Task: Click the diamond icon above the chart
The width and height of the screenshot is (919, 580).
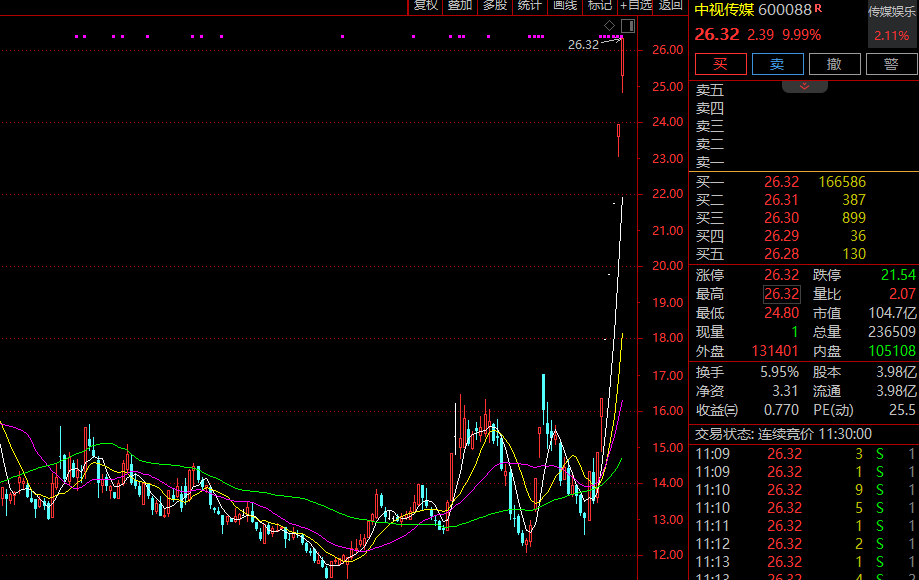Action: click(x=610, y=25)
